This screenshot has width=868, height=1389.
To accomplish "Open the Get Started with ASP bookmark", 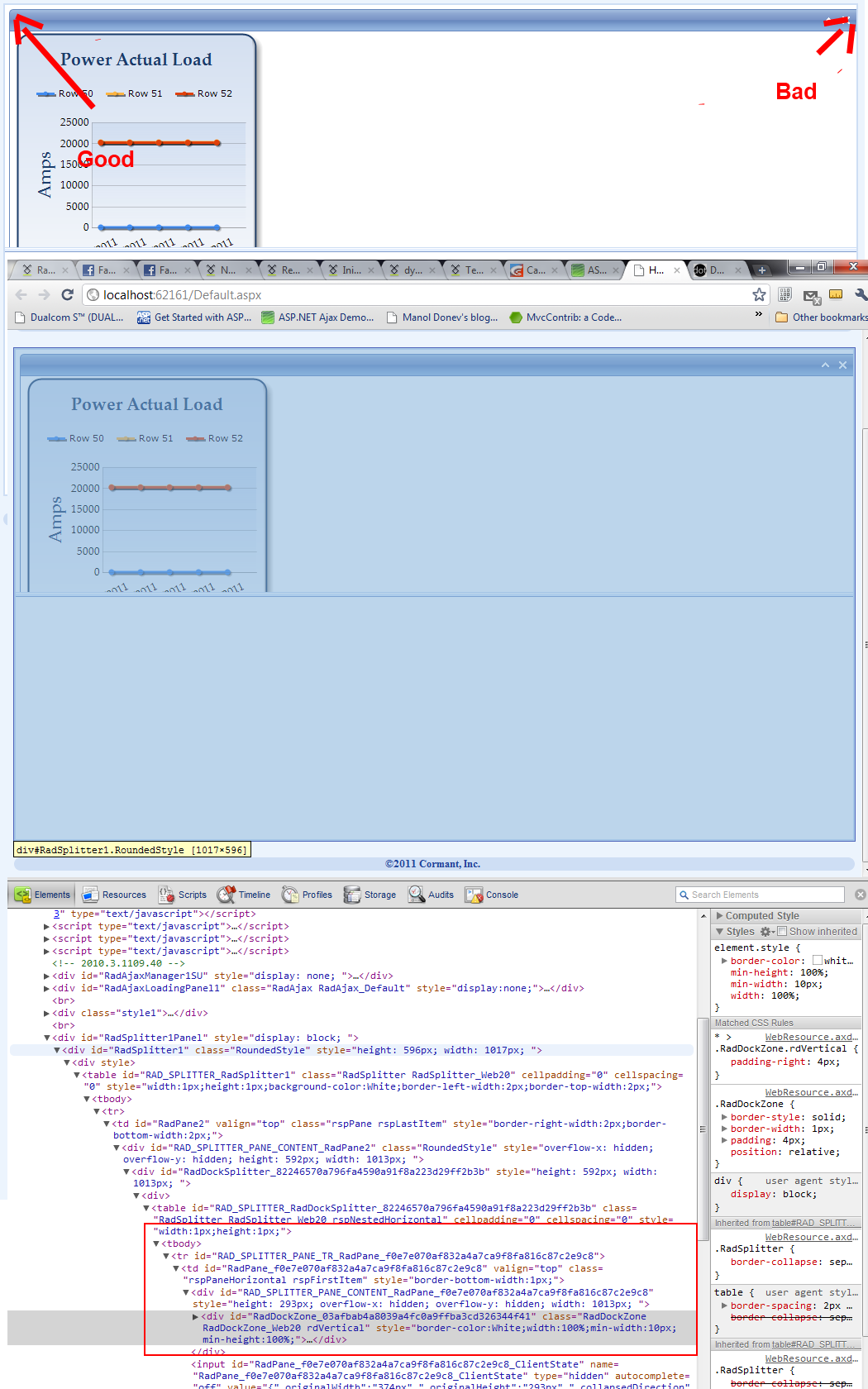I will (x=194, y=317).
